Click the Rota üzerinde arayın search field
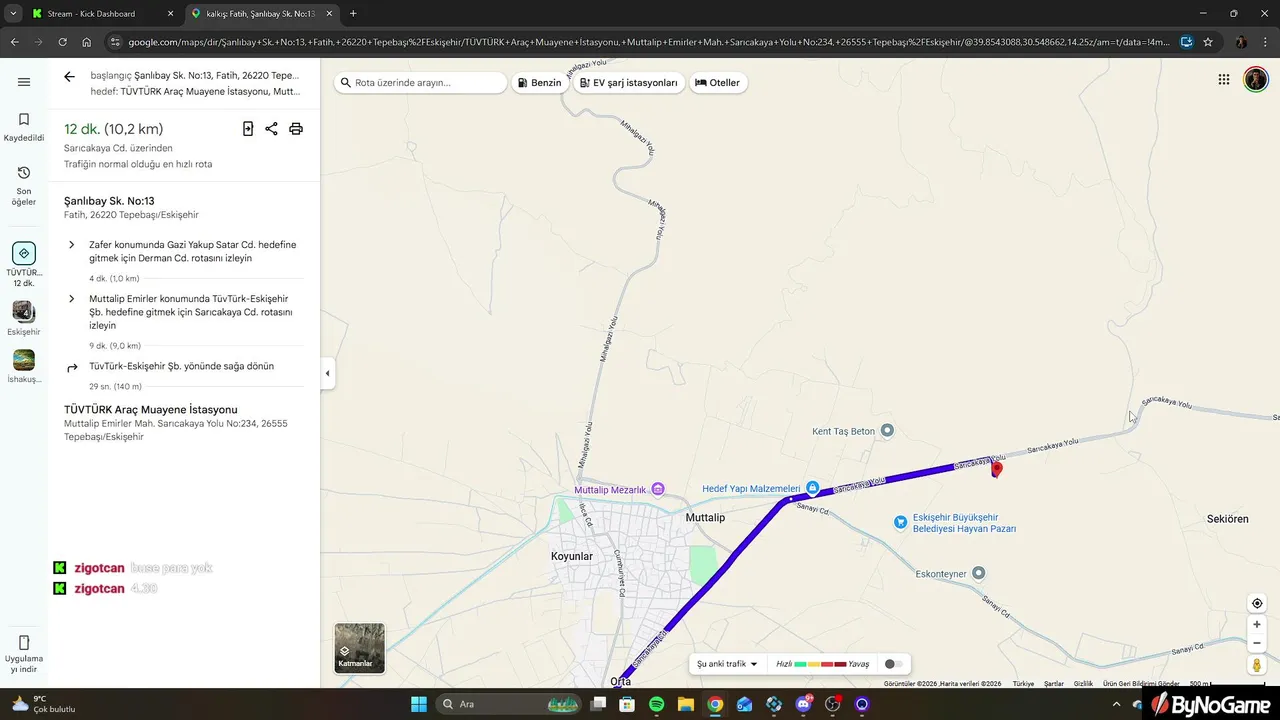This screenshot has width=1280, height=720. pos(420,82)
